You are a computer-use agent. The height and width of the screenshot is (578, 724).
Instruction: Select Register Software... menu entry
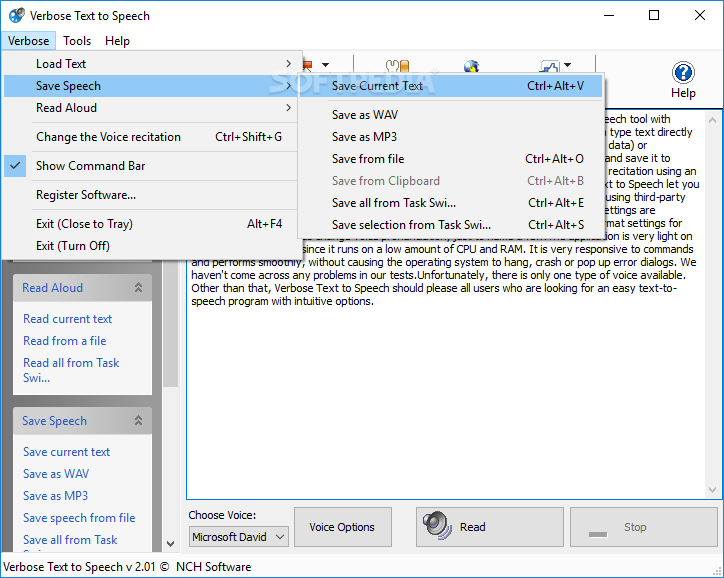pyautogui.click(x=151, y=195)
